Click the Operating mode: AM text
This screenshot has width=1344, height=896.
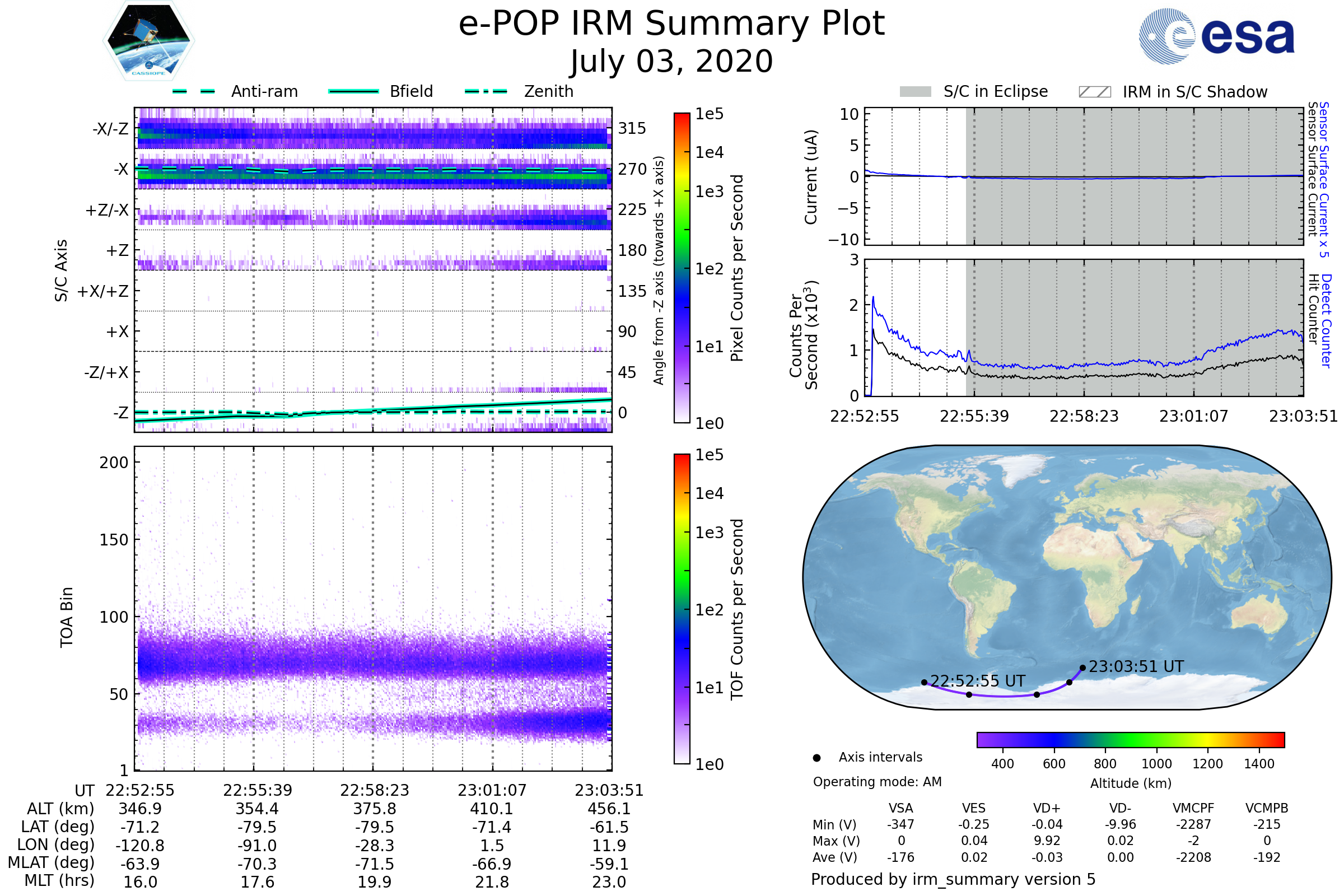pos(877,782)
